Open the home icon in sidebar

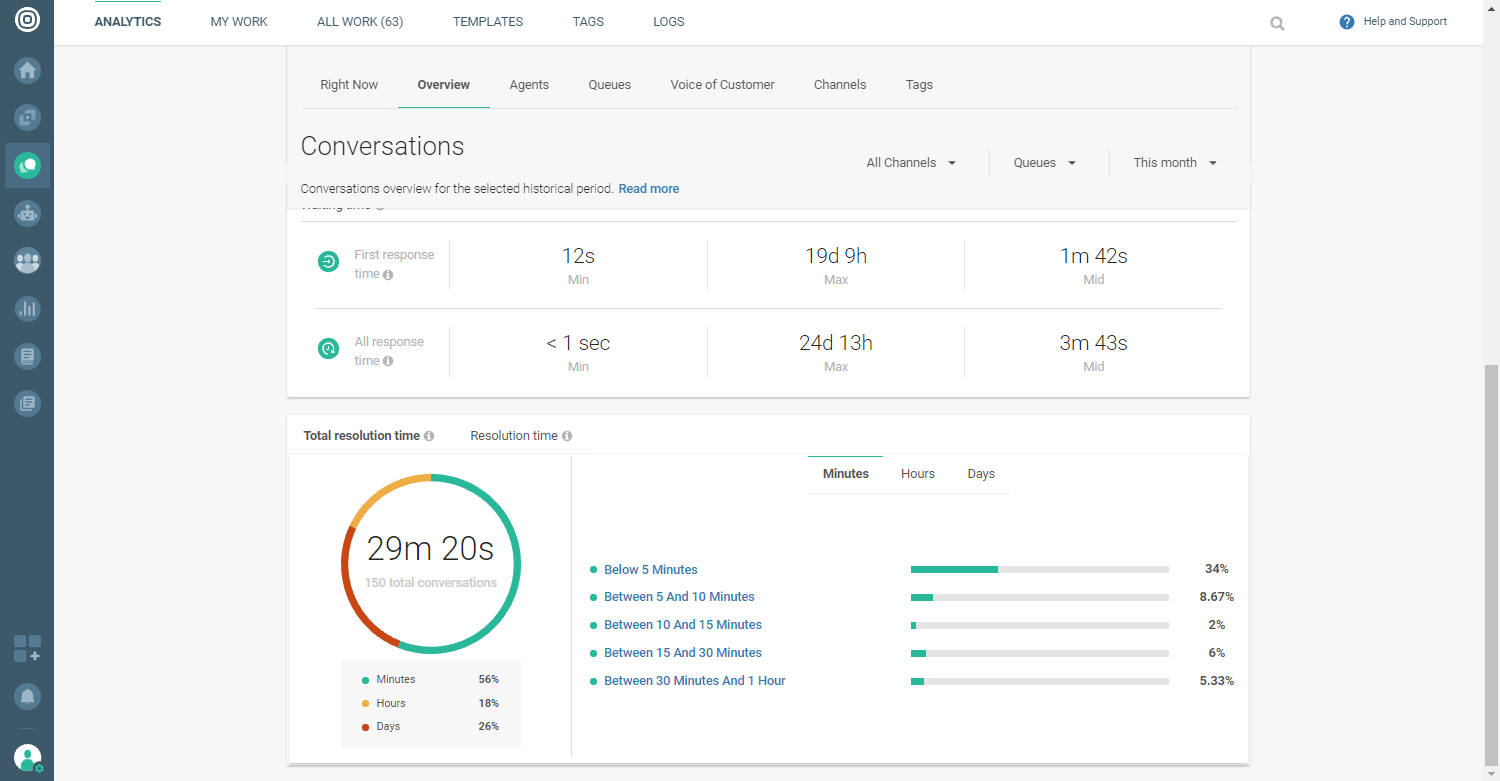[27, 70]
